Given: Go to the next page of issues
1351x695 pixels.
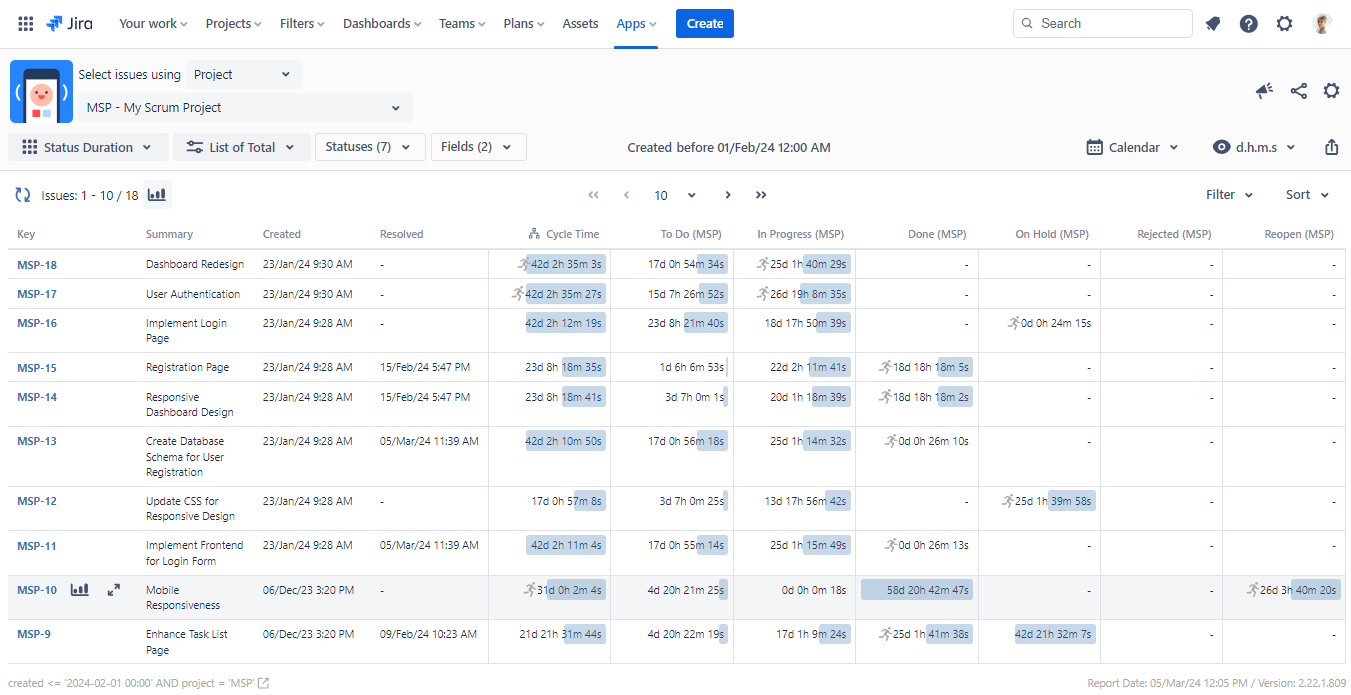Looking at the screenshot, I should click(727, 195).
